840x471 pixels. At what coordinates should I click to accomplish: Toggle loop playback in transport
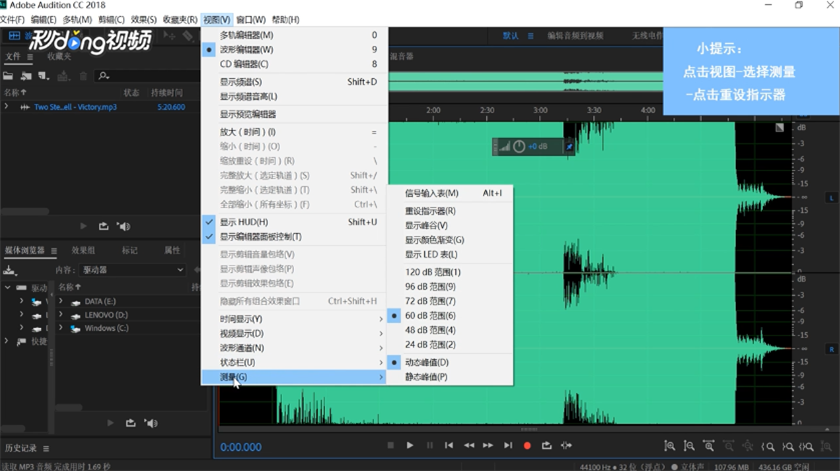[x=546, y=445]
